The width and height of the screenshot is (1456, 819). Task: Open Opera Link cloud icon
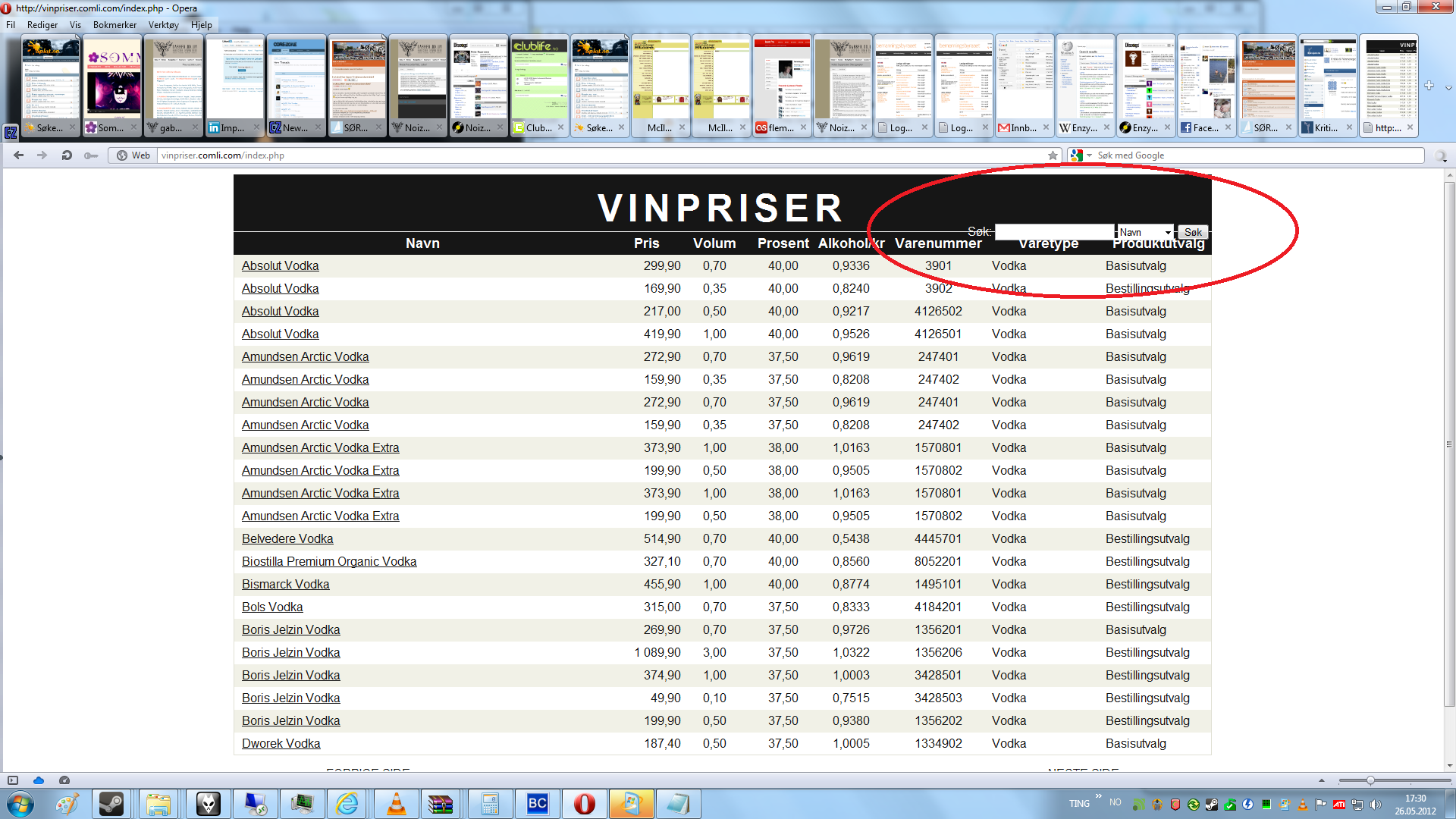click(x=39, y=780)
